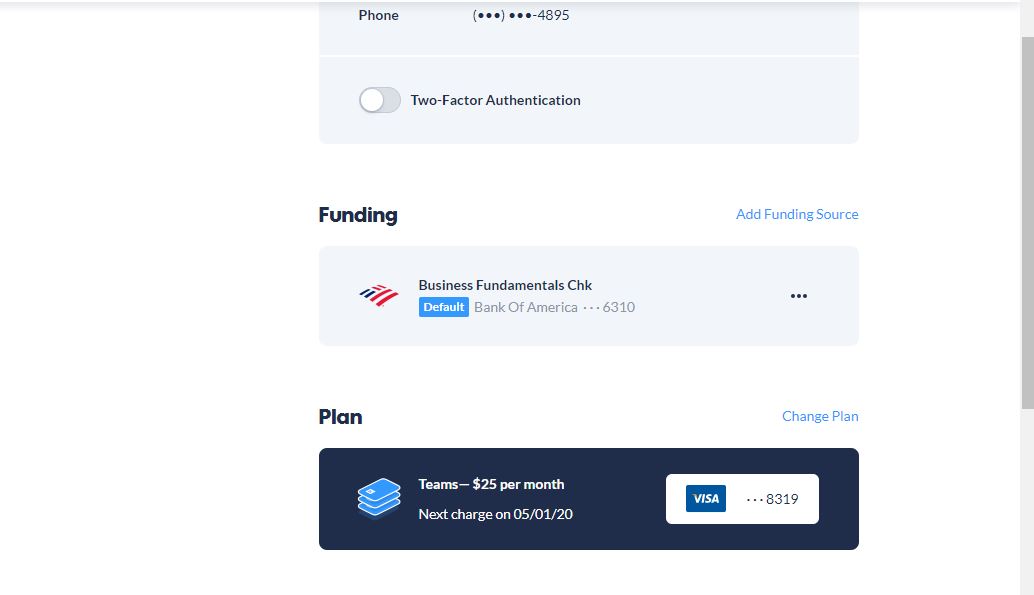Screen dimensions: 1034x595
Task: Click the Change Plan link
Action: point(820,416)
